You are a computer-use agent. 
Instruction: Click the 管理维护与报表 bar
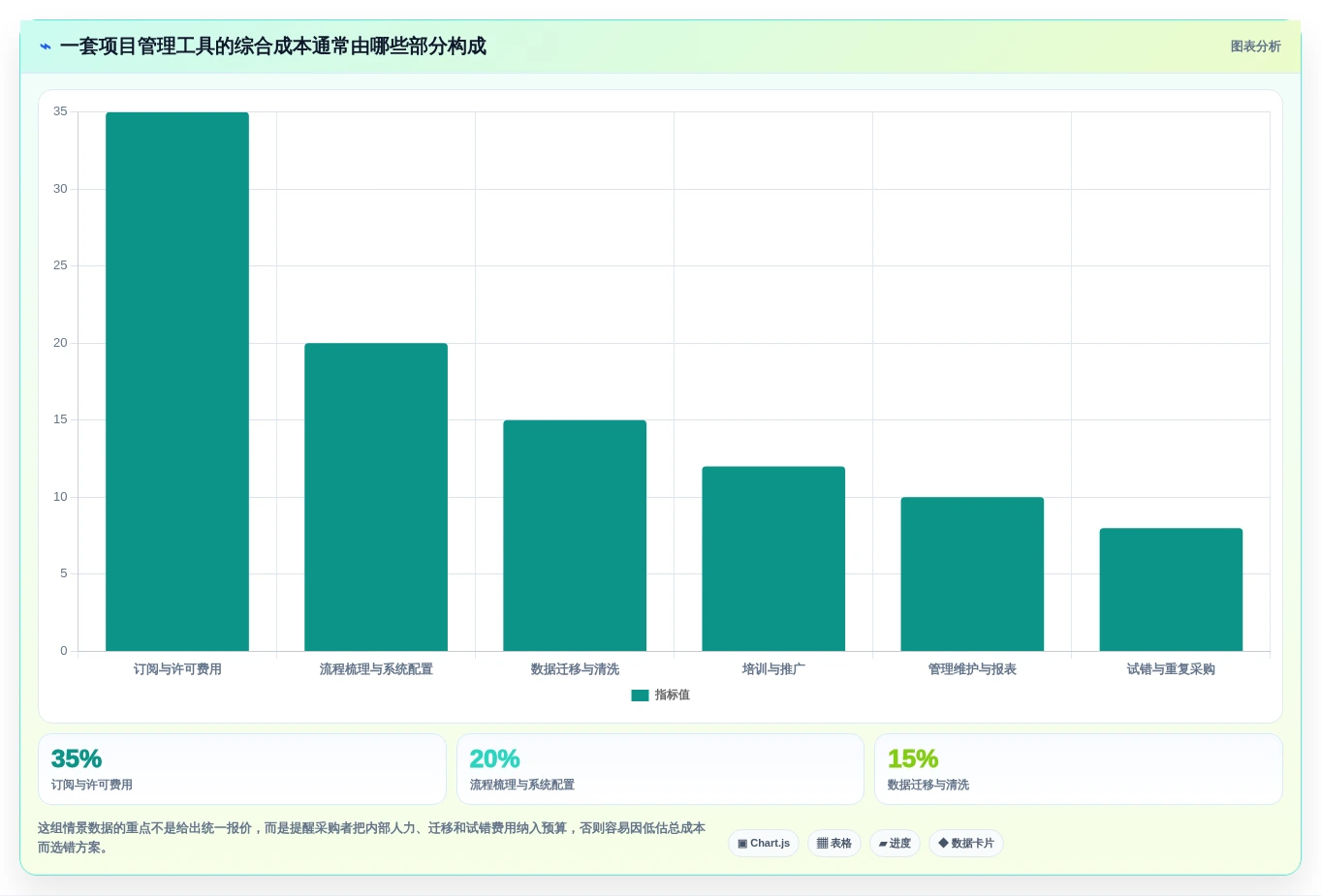(972, 574)
